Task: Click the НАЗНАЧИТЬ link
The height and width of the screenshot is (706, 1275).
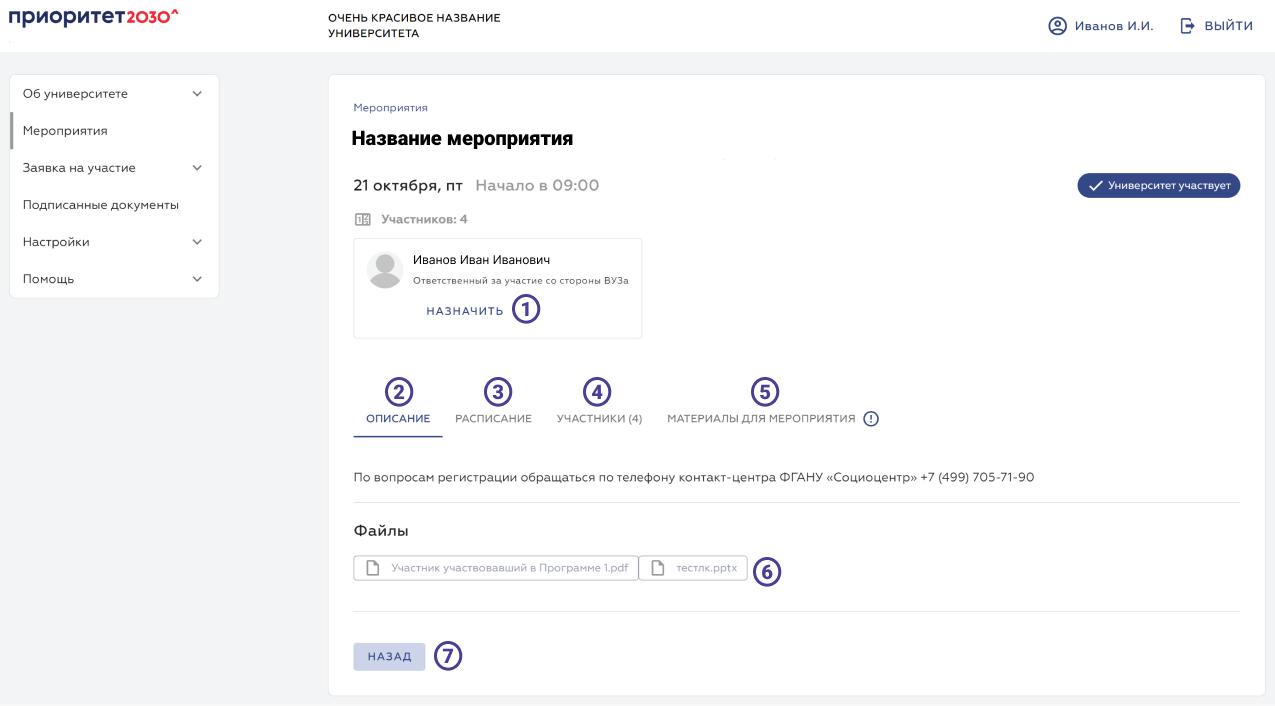Action: [464, 310]
